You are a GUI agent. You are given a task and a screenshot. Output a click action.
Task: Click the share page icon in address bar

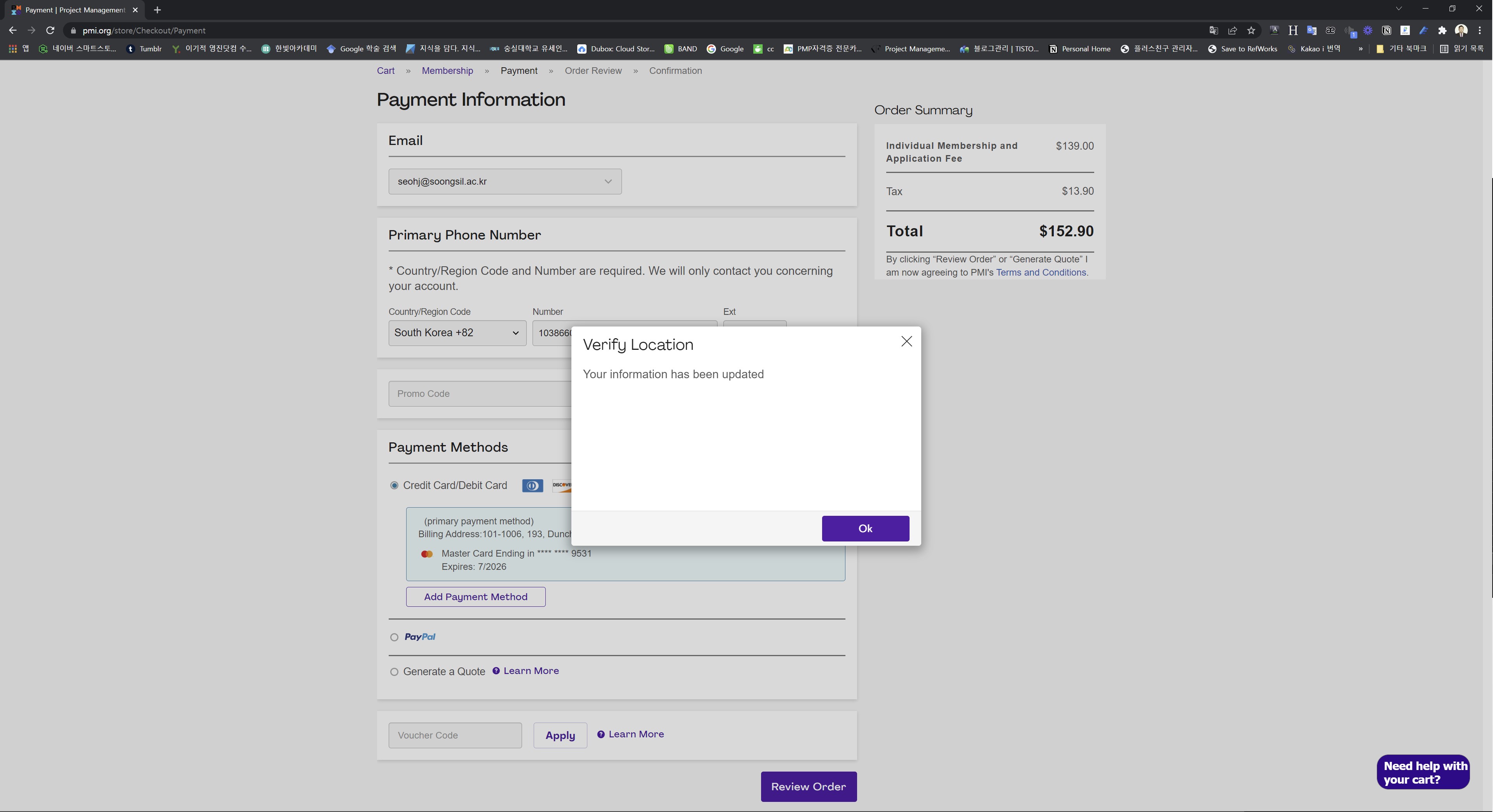point(1232,30)
